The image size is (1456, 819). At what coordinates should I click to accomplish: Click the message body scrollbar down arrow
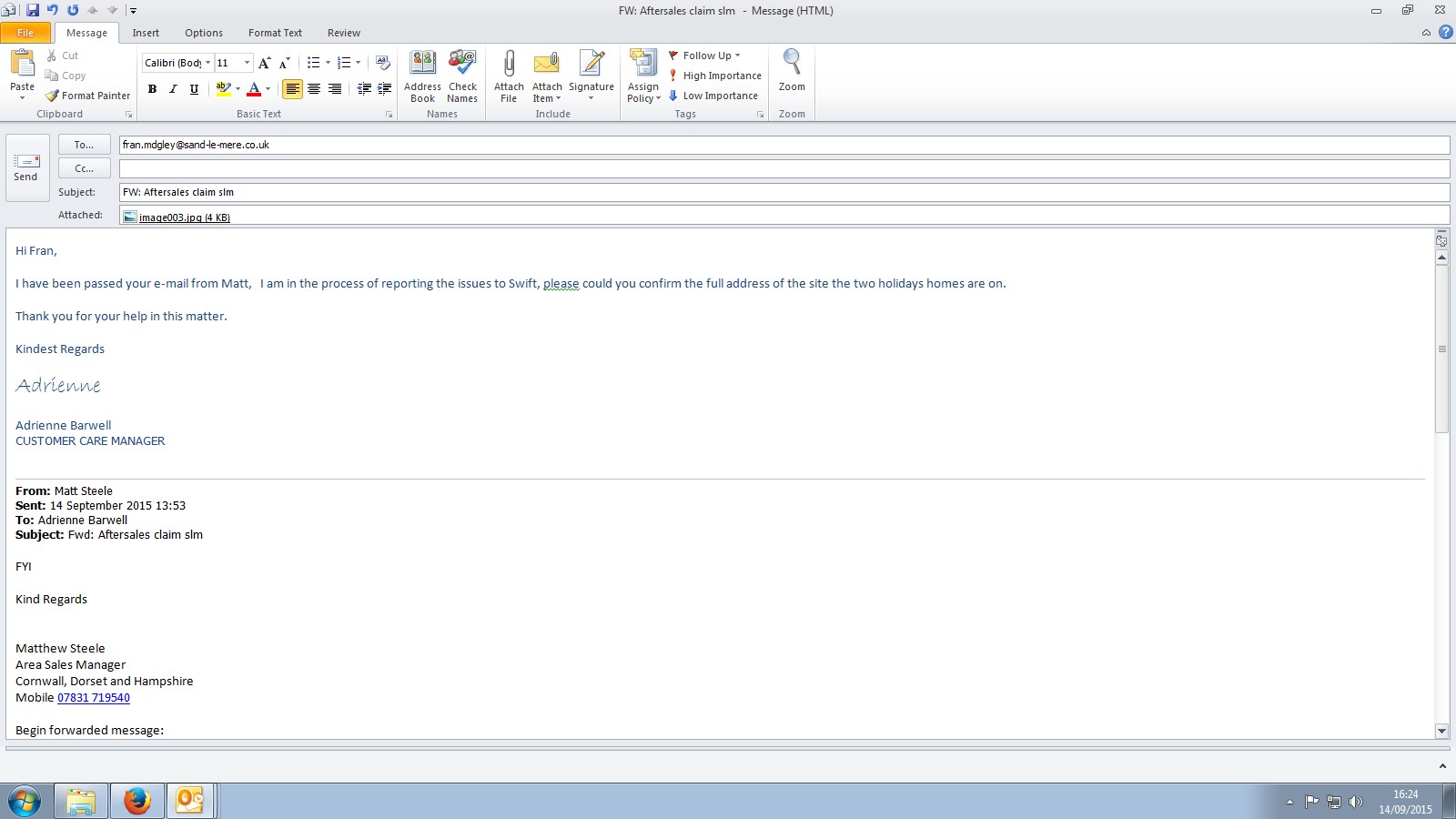(1441, 731)
